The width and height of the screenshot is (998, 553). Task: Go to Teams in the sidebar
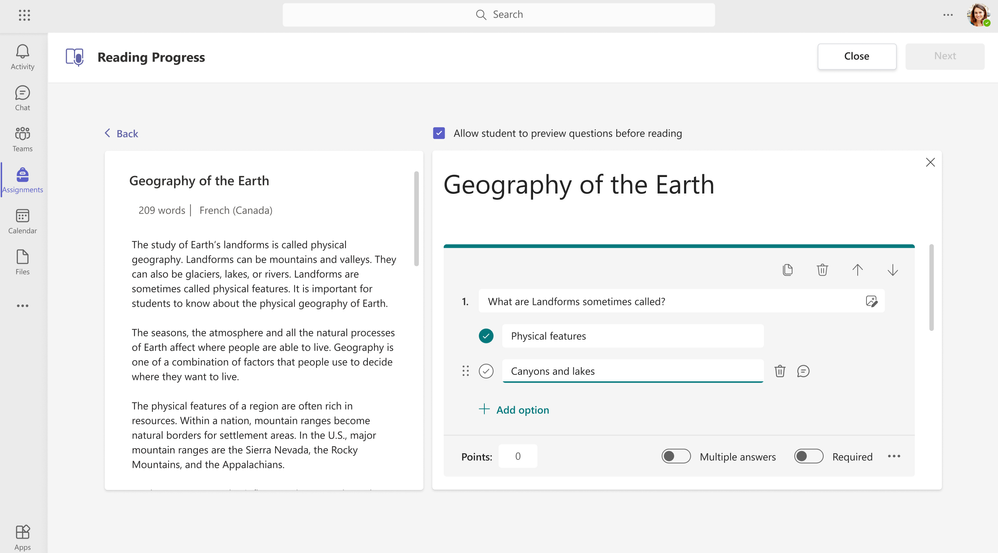click(x=22, y=139)
